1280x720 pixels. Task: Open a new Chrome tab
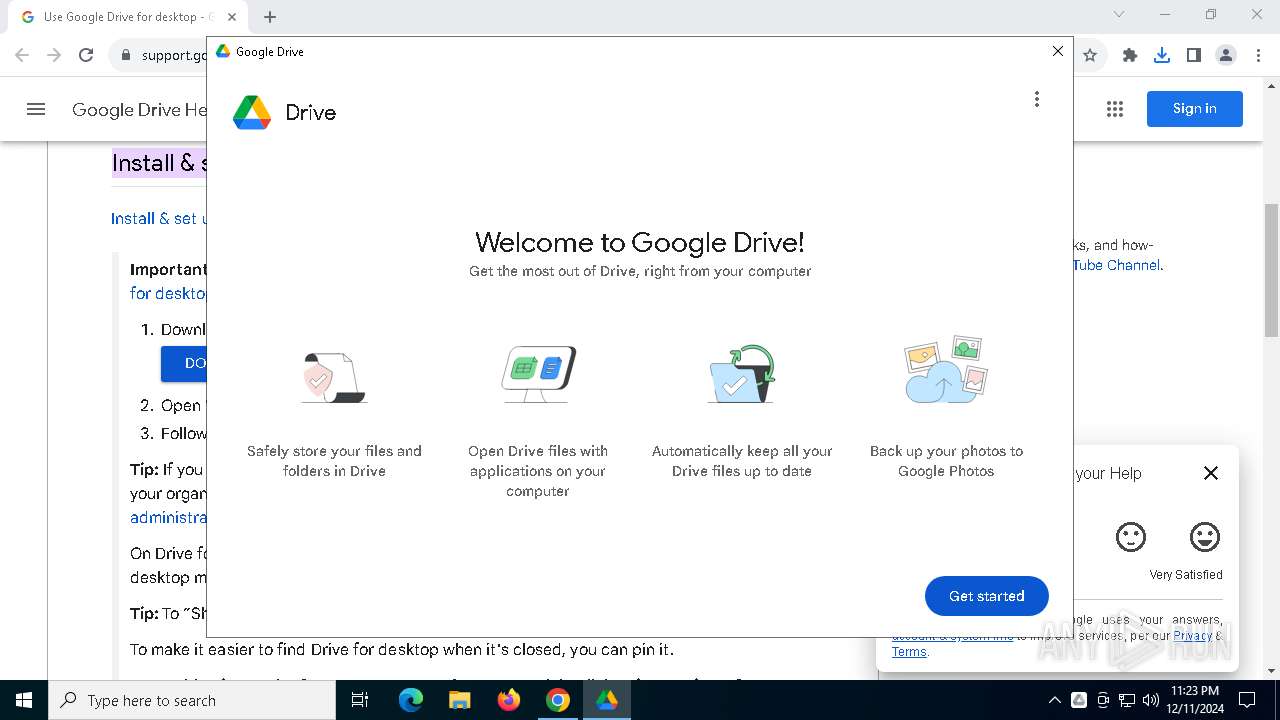pyautogui.click(x=270, y=17)
